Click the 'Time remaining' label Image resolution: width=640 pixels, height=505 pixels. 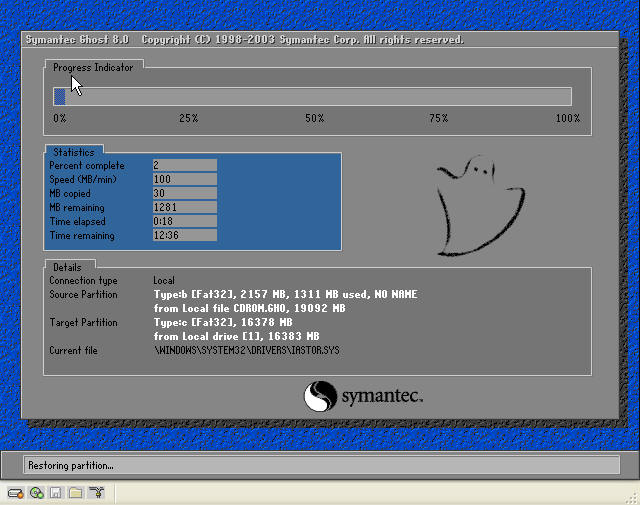[x=82, y=236]
